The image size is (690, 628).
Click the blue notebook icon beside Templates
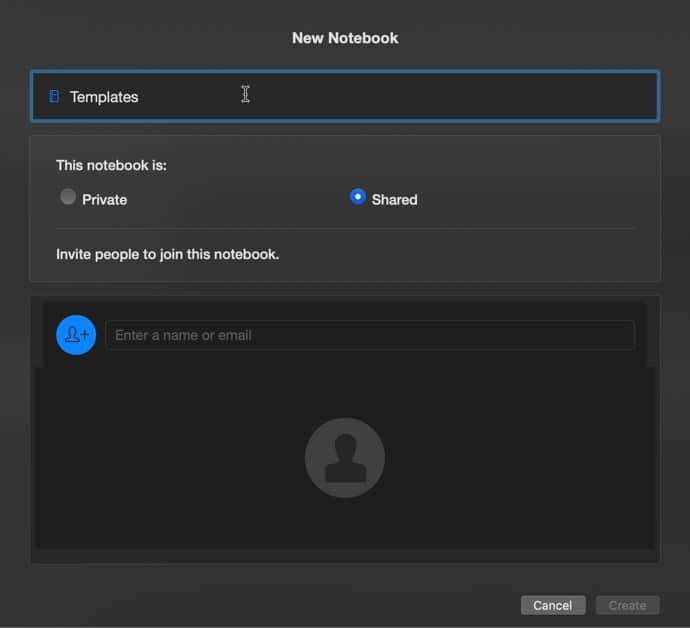click(x=54, y=96)
